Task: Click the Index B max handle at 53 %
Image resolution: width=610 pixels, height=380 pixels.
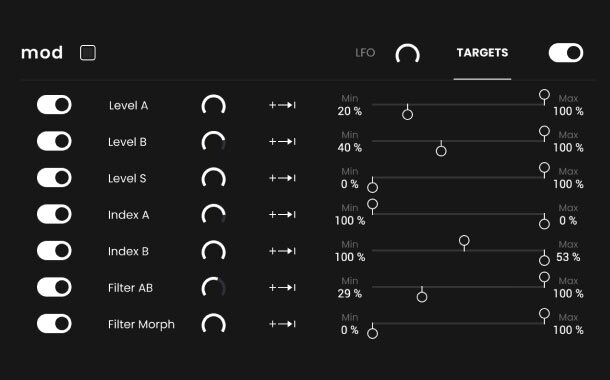Action: (x=464, y=241)
